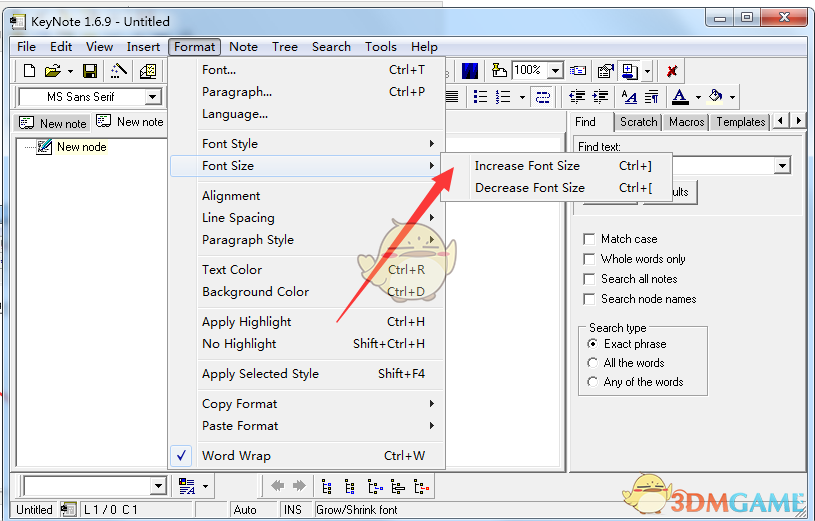Switch to the Scratch tab
815x521 pixels.
tap(638, 122)
